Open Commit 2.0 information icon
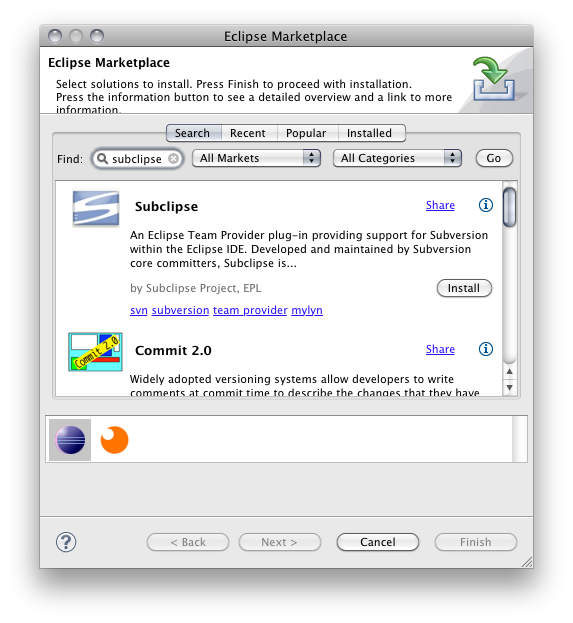 485,349
